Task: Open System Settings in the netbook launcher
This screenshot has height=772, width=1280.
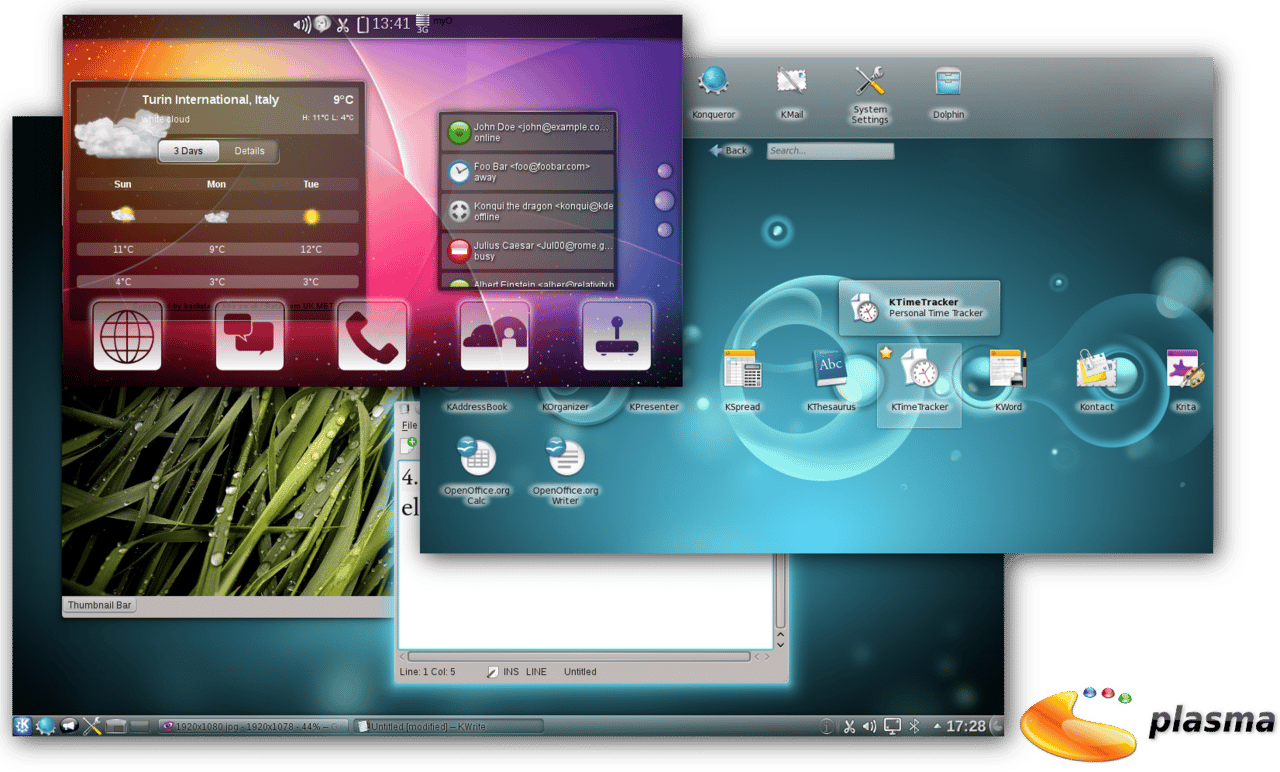Action: point(870,94)
